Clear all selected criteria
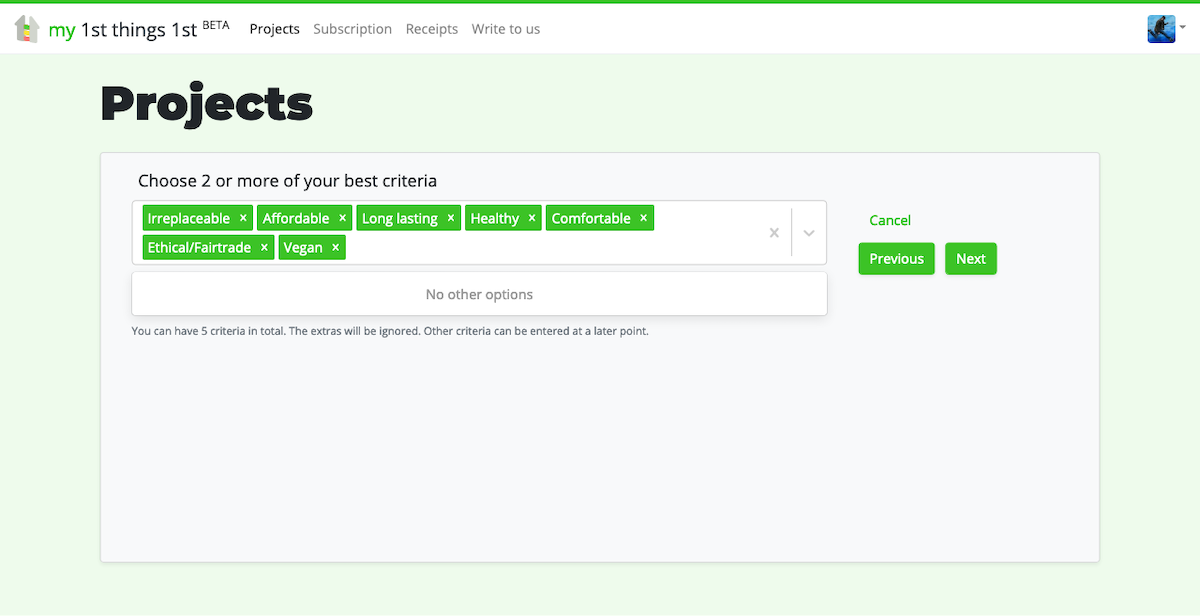 coord(773,233)
